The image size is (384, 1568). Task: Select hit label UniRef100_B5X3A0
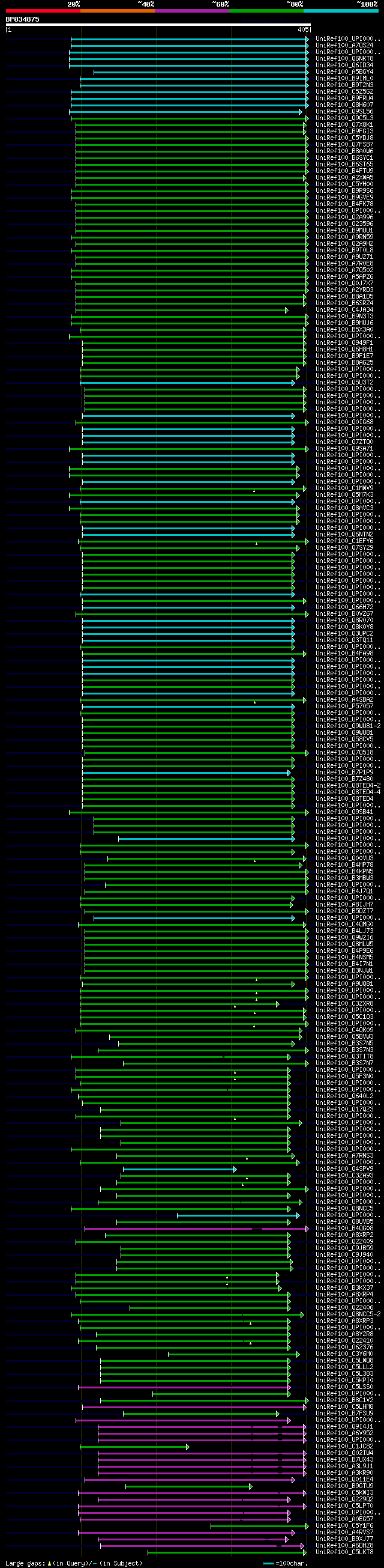click(x=344, y=329)
